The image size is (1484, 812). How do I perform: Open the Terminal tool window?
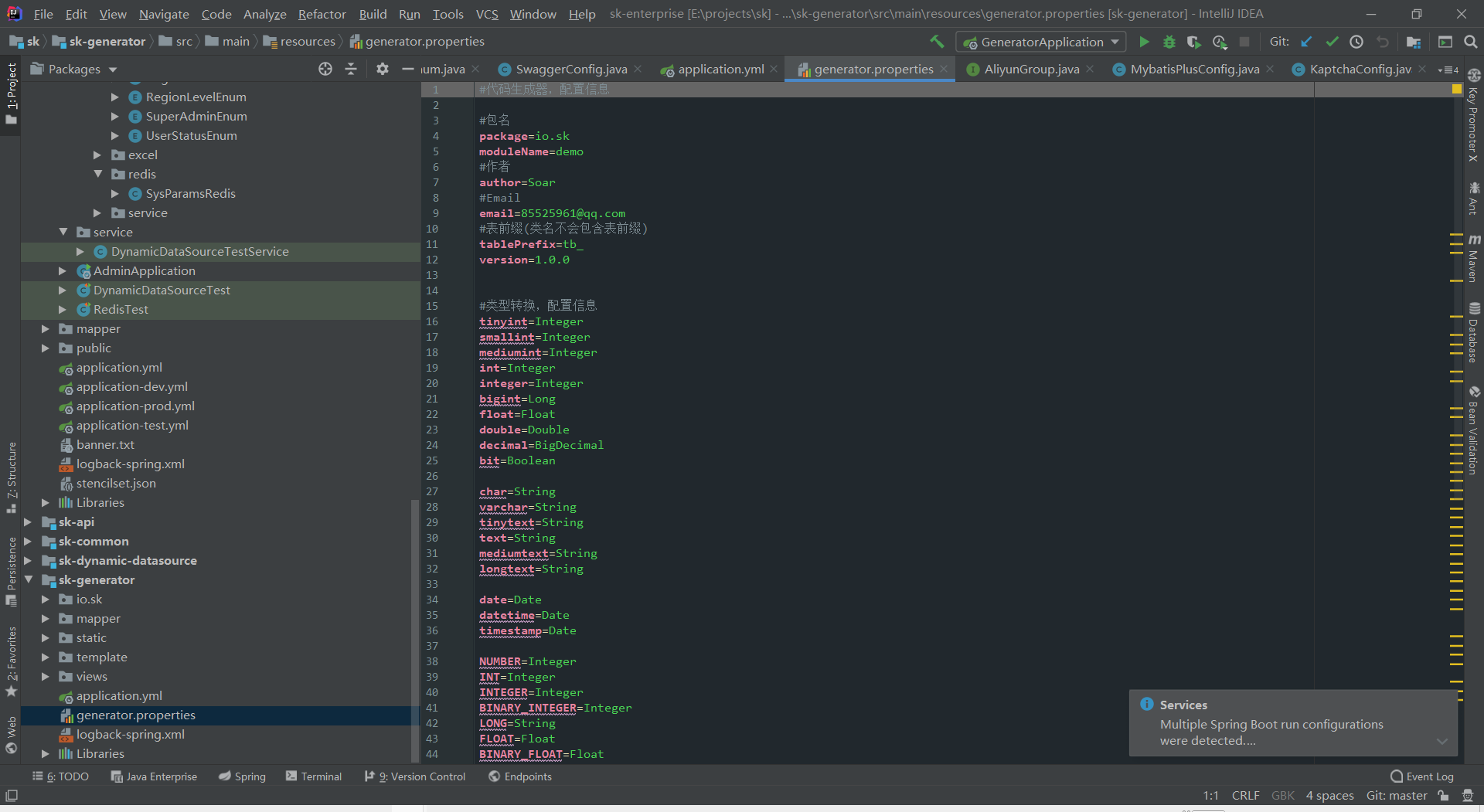click(x=314, y=776)
